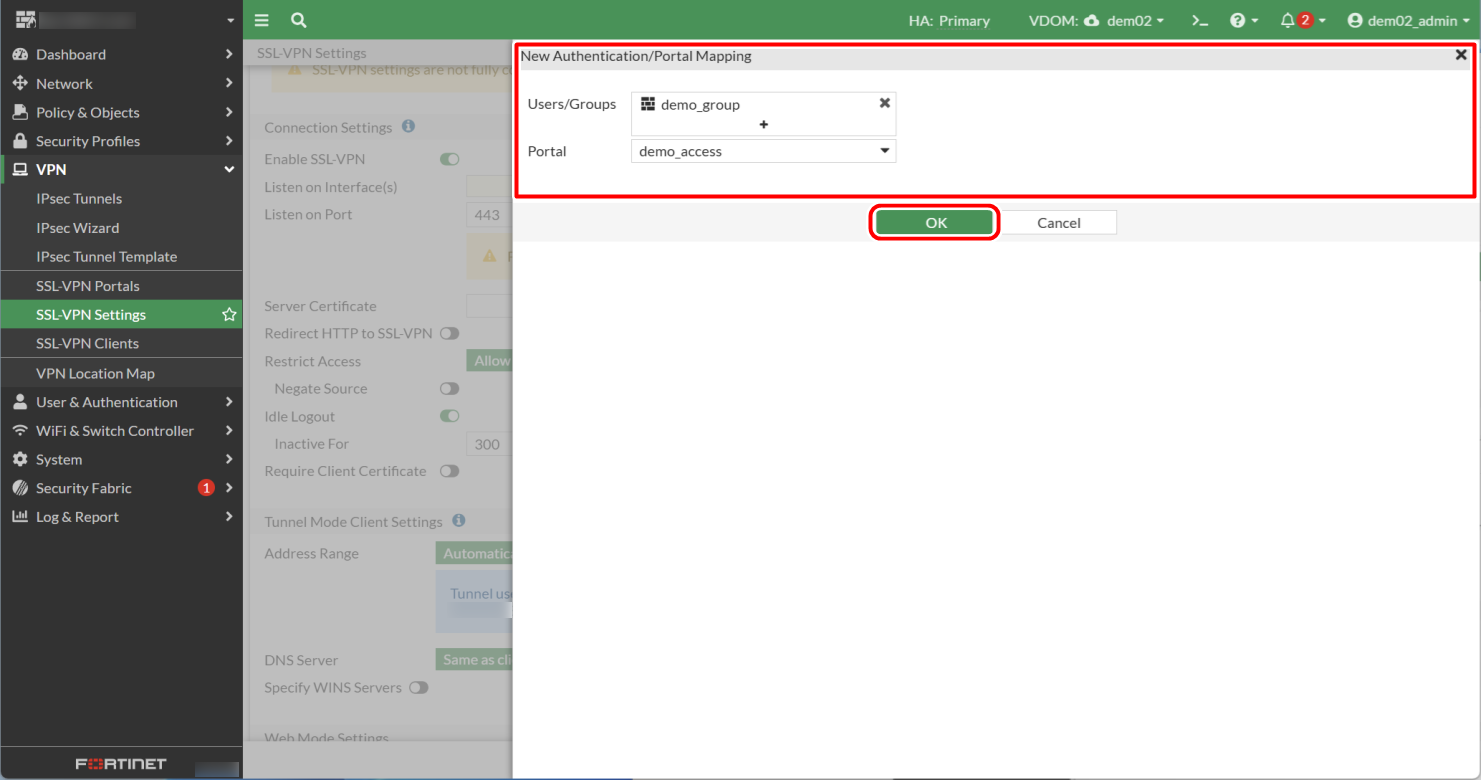The width and height of the screenshot is (1481, 780).
Task: Toggle Redirect HTTP to SSL-VPN switch
Action: [449, 334]
